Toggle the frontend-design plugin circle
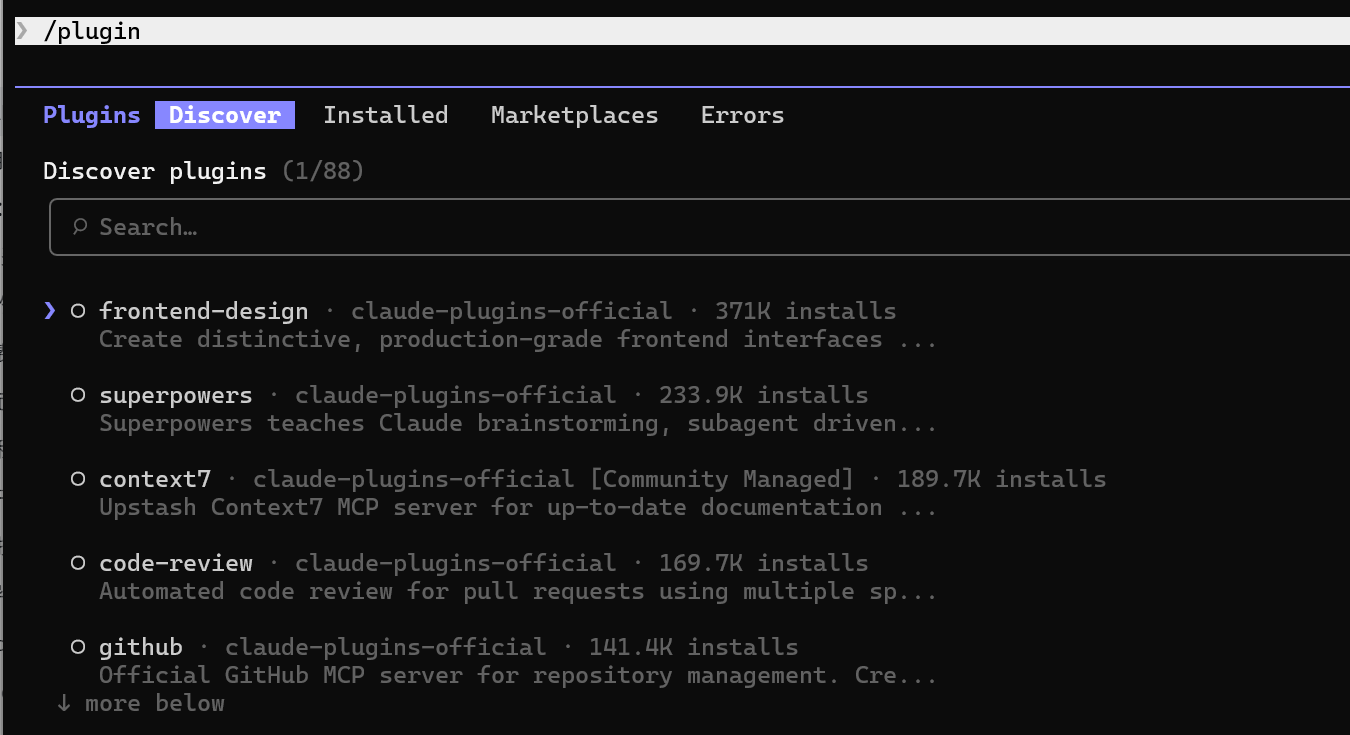This screenshot has width=1350, height=735. point(77,312)
